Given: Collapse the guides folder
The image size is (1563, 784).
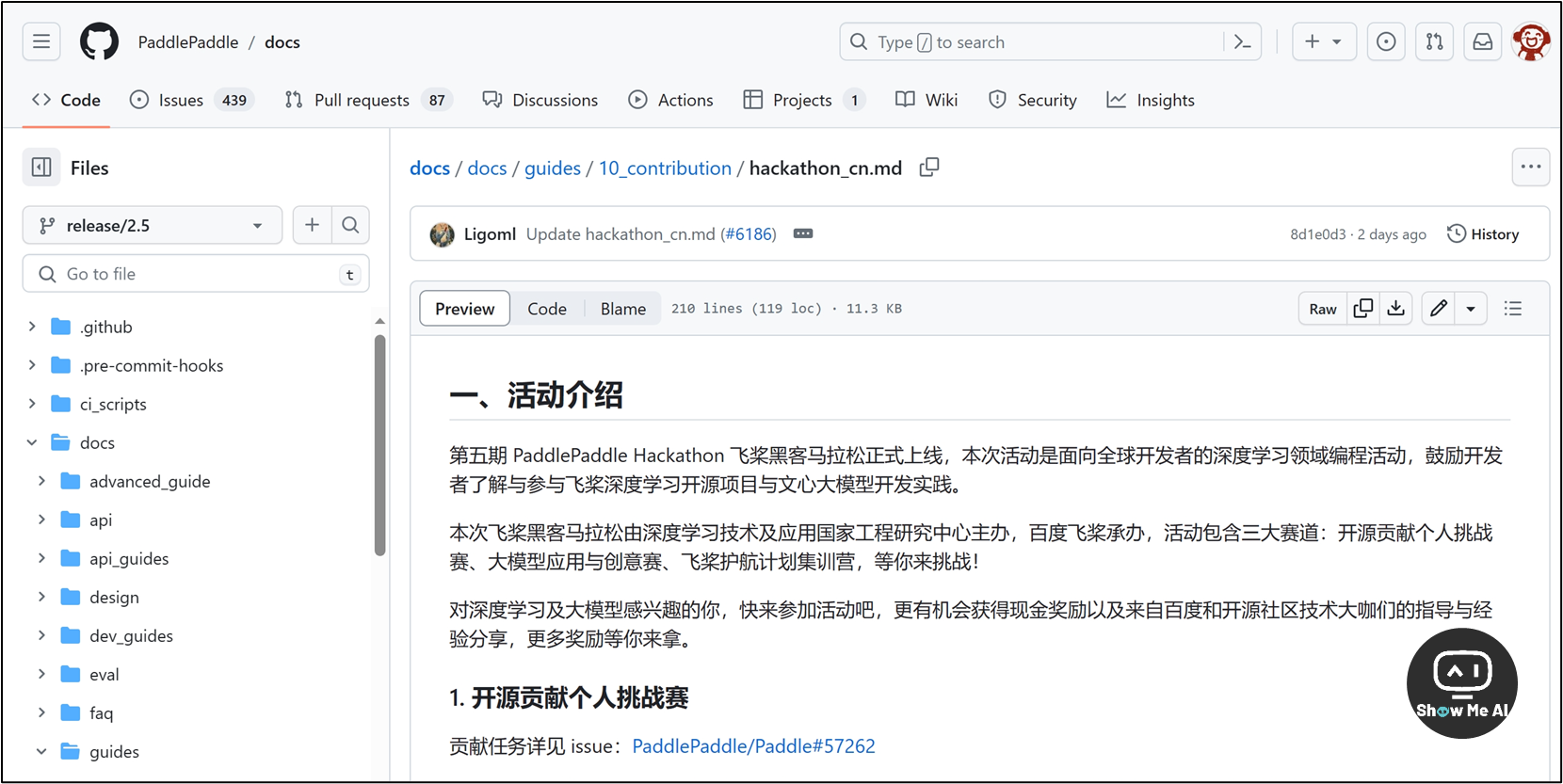Looking at the screenshot, I should coord(41,751).
